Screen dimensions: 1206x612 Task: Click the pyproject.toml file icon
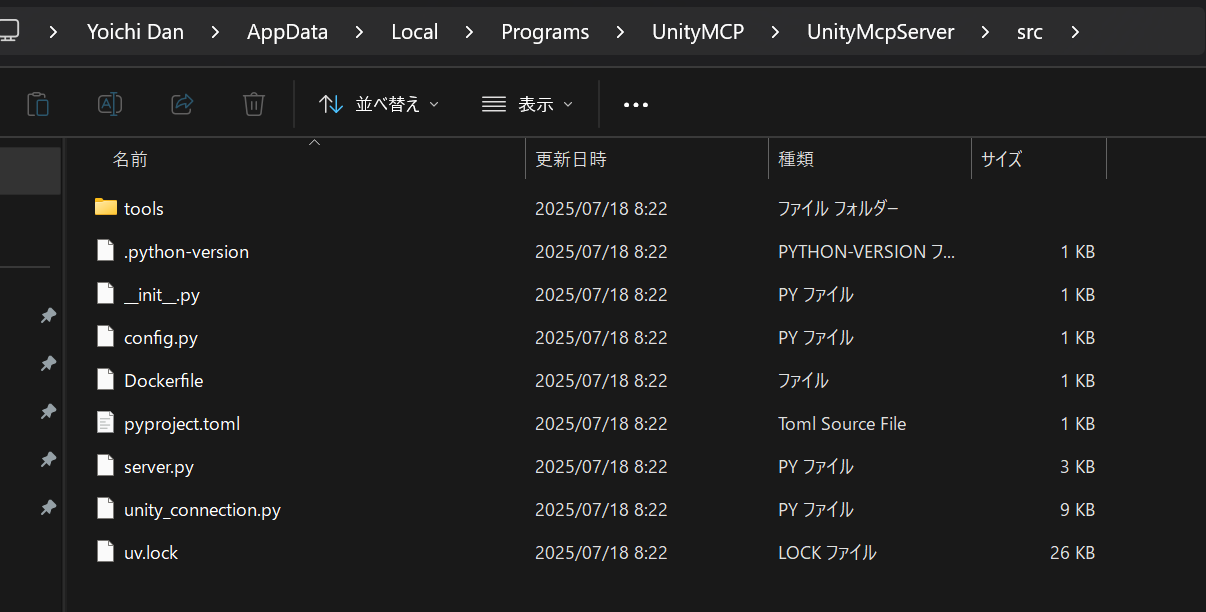(x=106, y=423)
